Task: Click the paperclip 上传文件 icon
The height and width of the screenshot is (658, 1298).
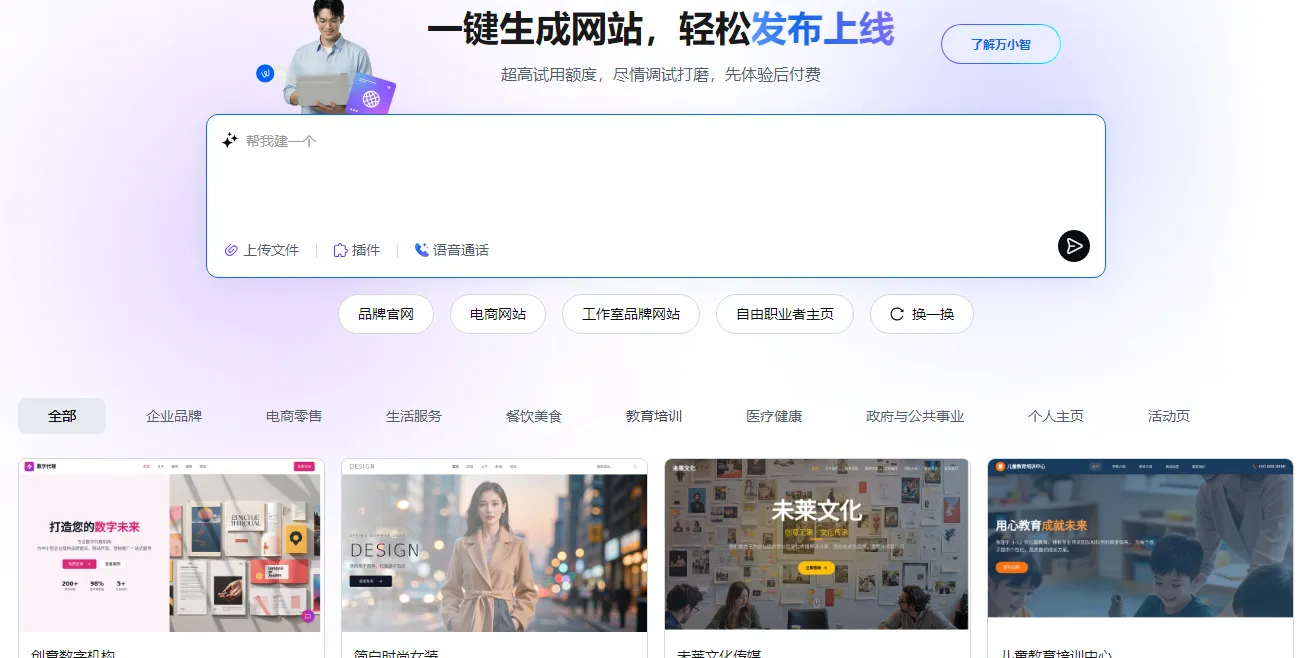Action: pyautogui.click(x=231, y=250)
